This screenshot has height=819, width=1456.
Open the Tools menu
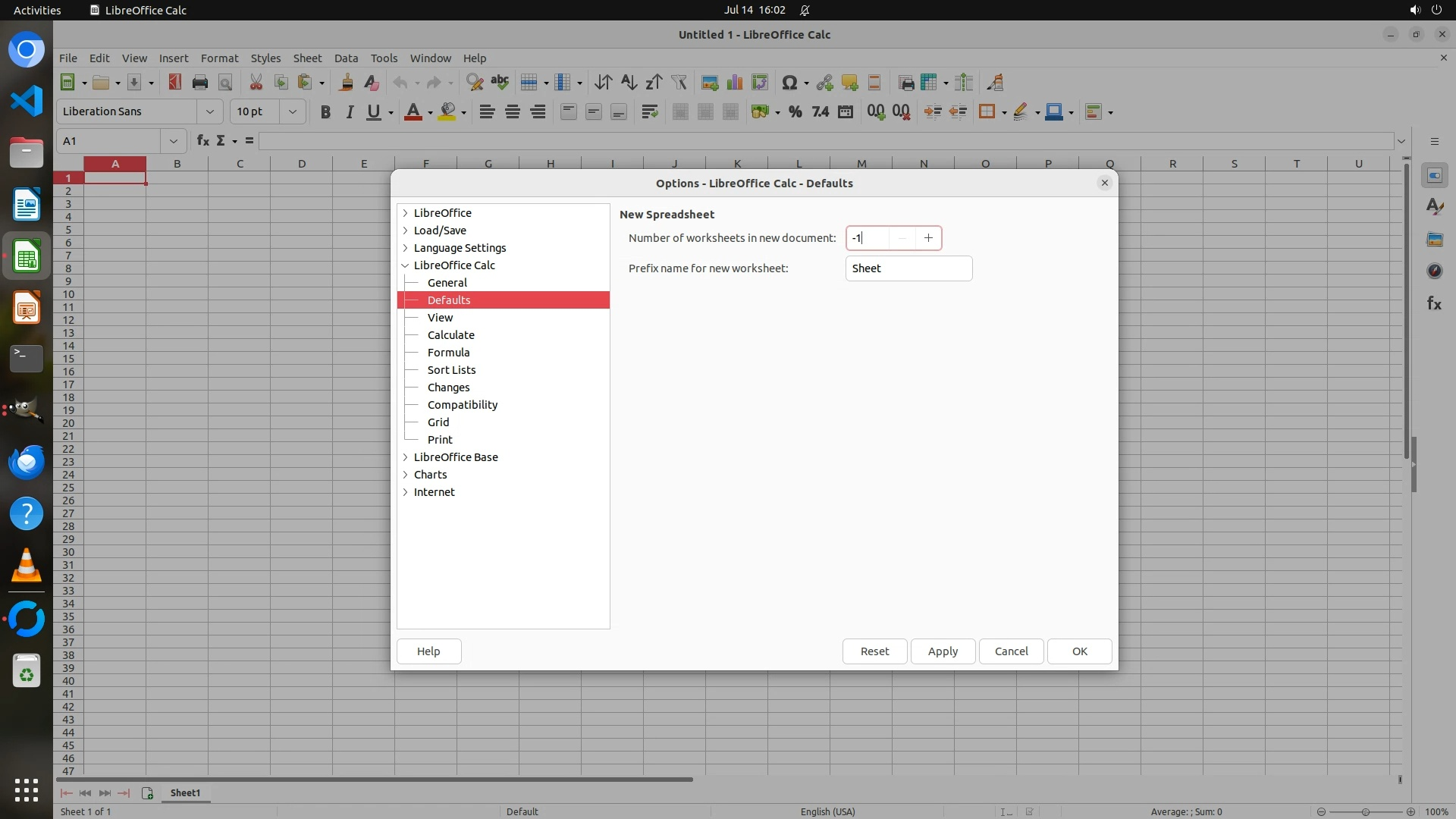(384, 58)
